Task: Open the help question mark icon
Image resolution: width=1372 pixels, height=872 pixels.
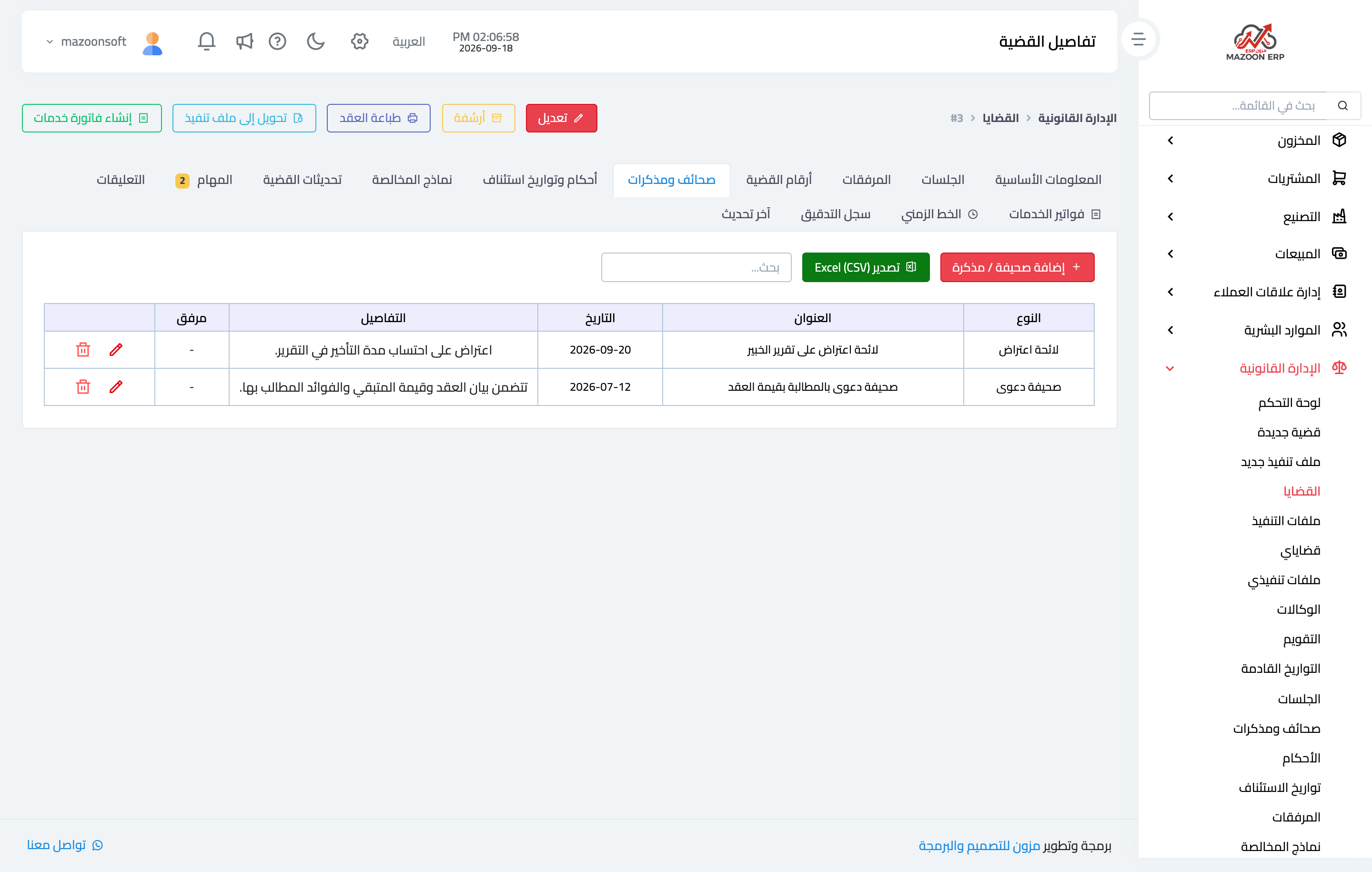Action: [277, 41]
